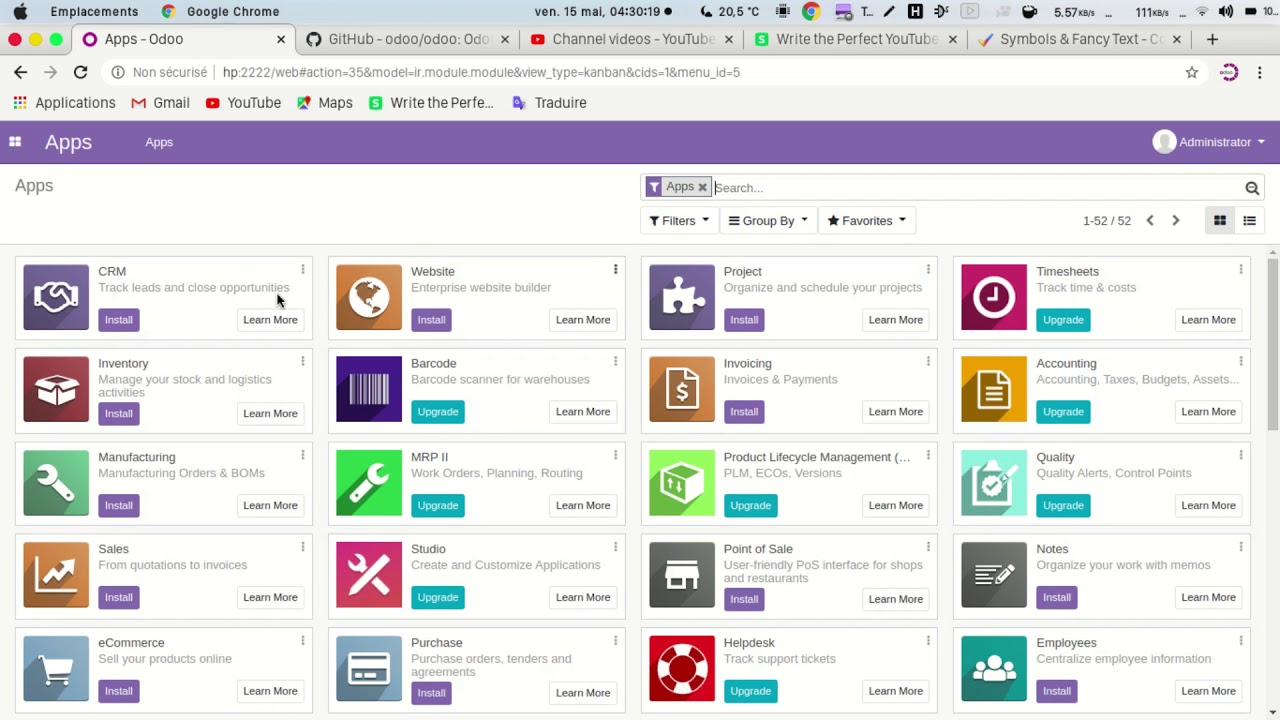The width and height of the screenshot is (1280, 720).
Task: Click the Notes pencil icon
Action: 994,575
